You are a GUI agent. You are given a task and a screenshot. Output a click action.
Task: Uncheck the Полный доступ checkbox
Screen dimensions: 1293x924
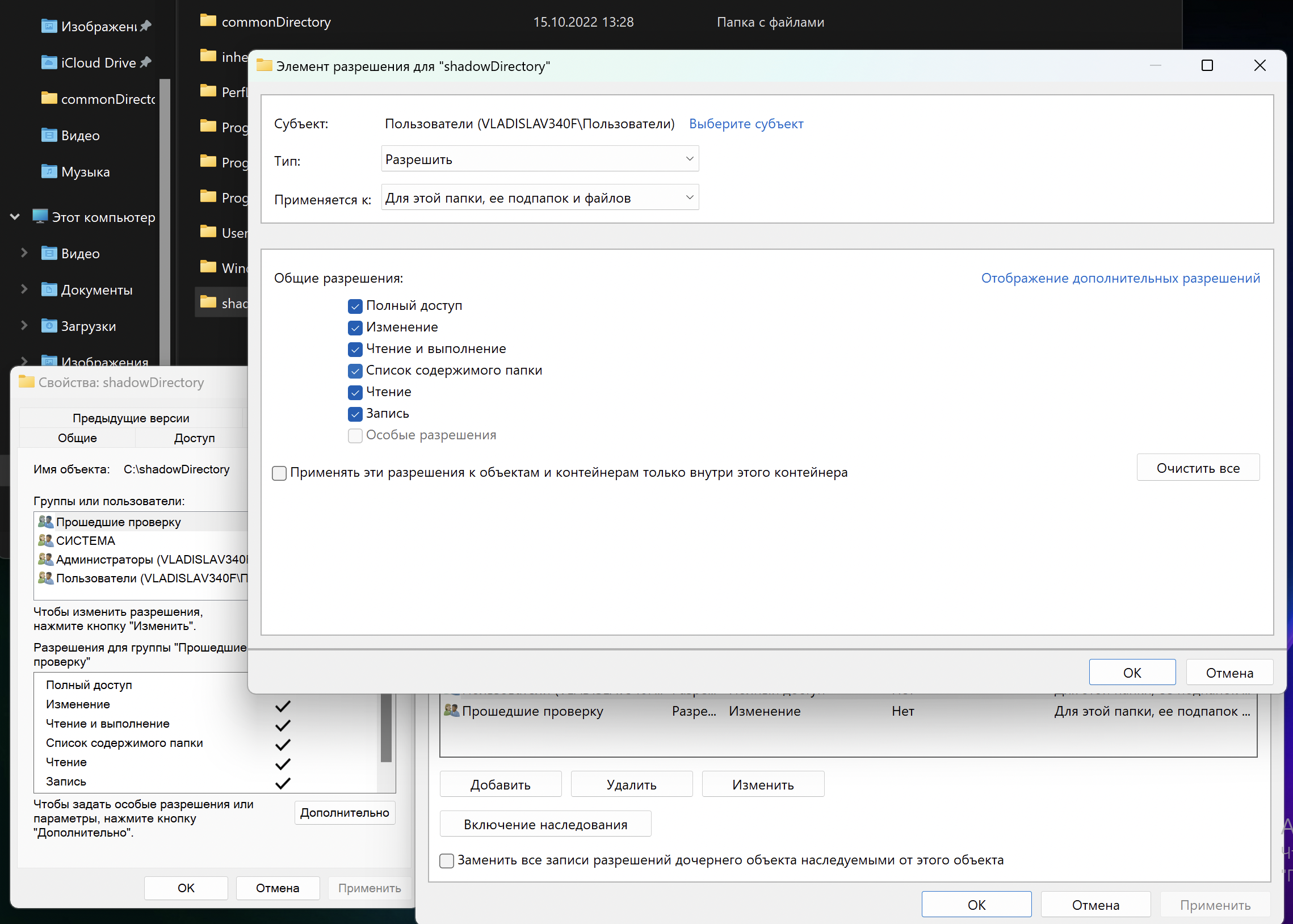point(355,306)
